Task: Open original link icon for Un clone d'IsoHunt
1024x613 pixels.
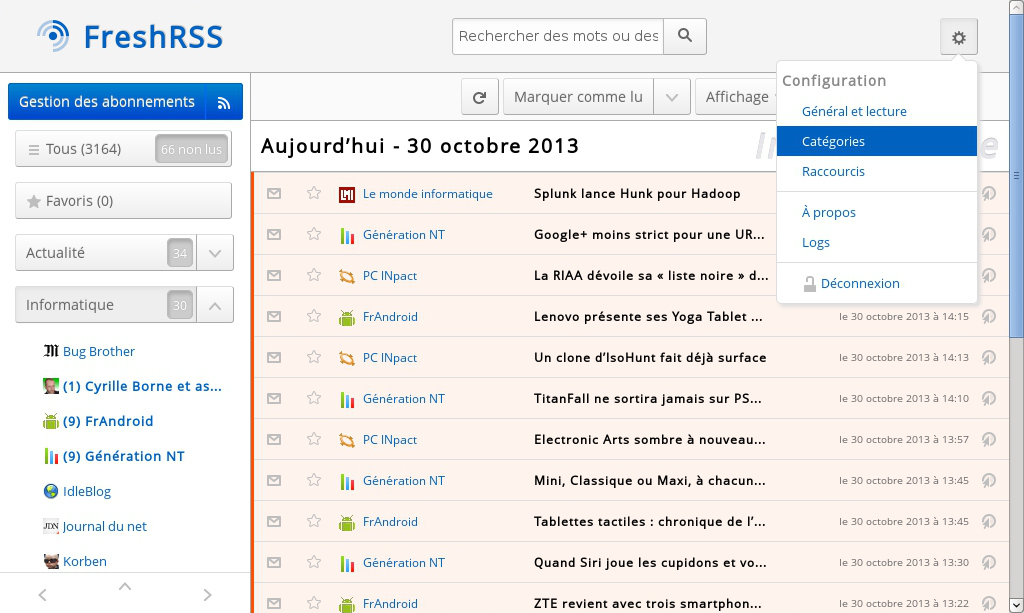Action: [x=989, y=358]
